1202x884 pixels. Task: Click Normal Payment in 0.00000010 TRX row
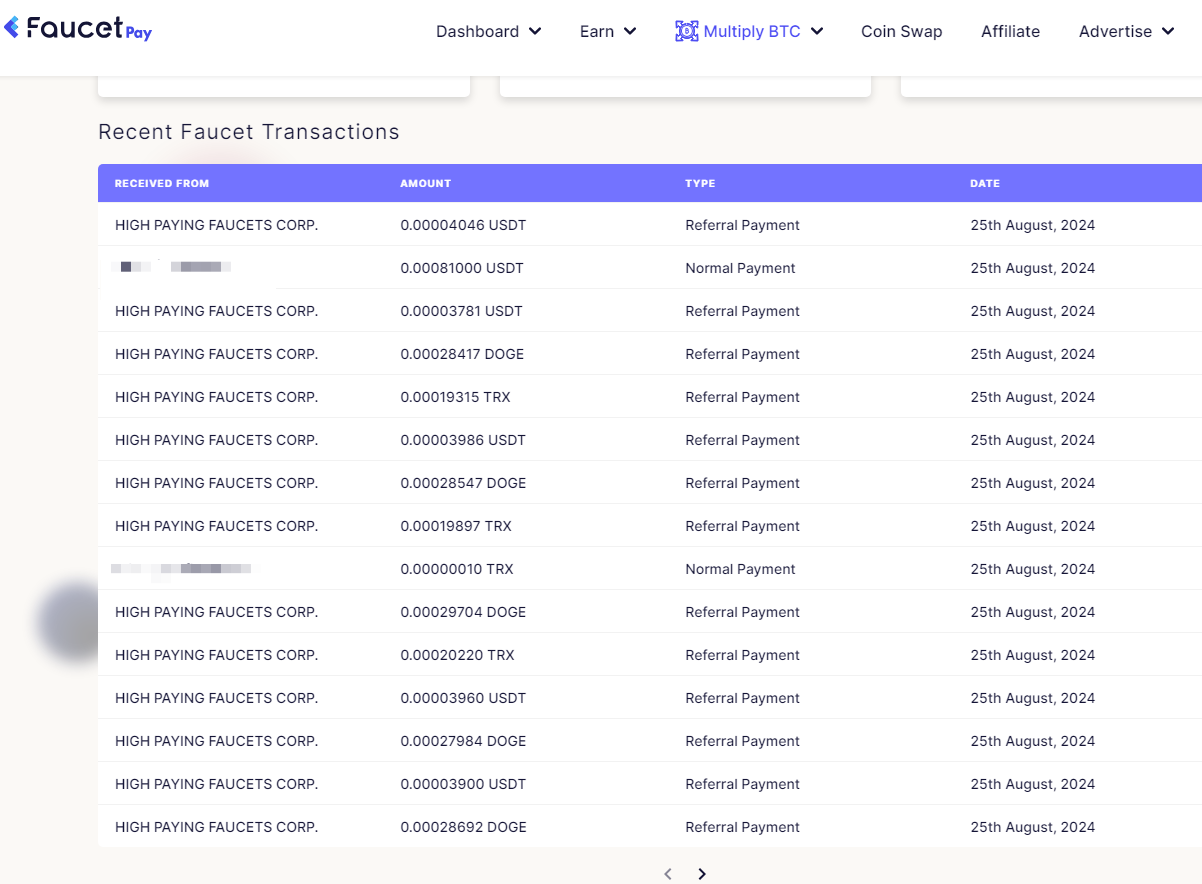point(740,569)
